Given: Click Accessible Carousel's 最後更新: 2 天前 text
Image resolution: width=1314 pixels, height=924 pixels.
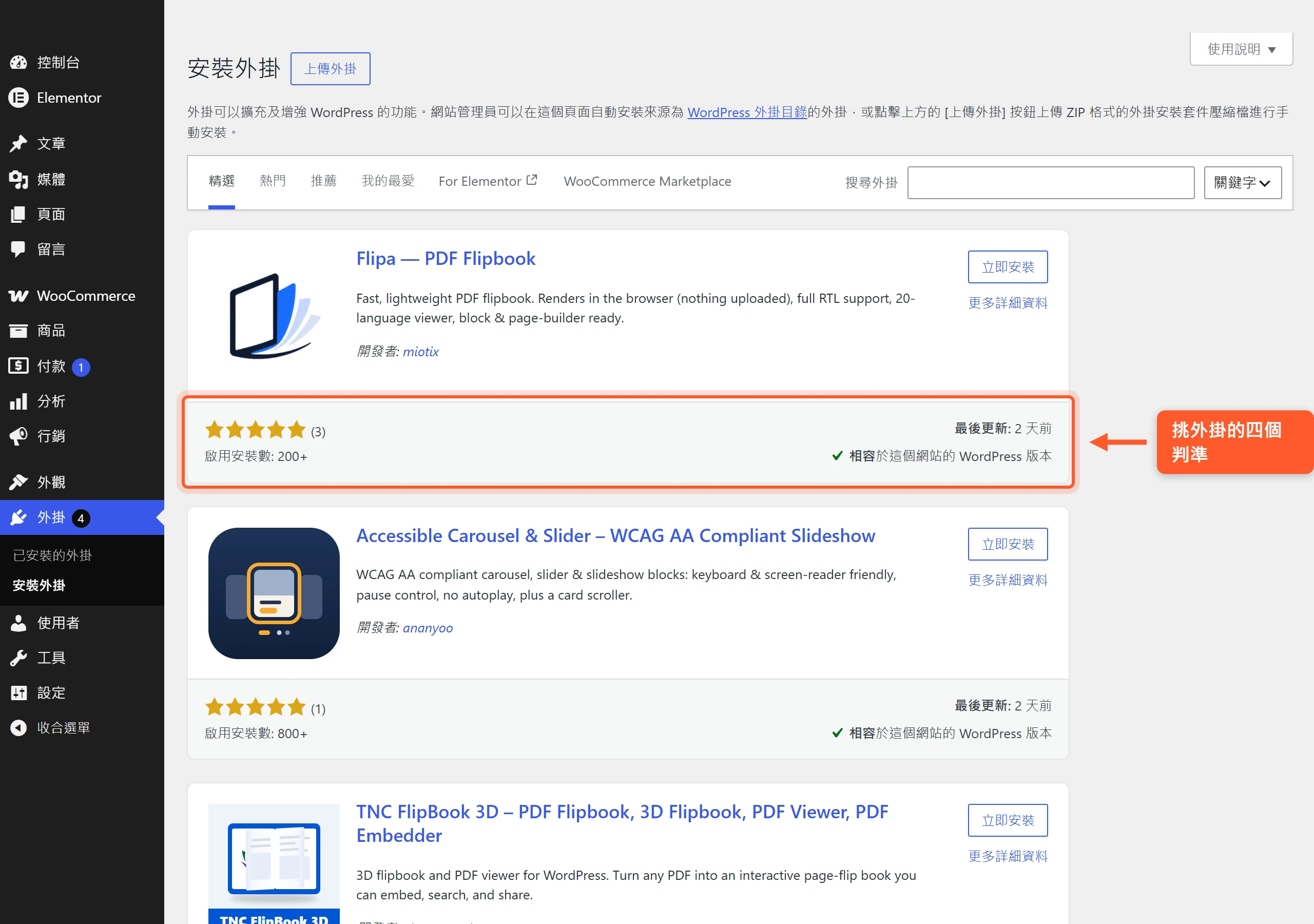Looking at the screenshot, I should click(x=1002, y=705).
